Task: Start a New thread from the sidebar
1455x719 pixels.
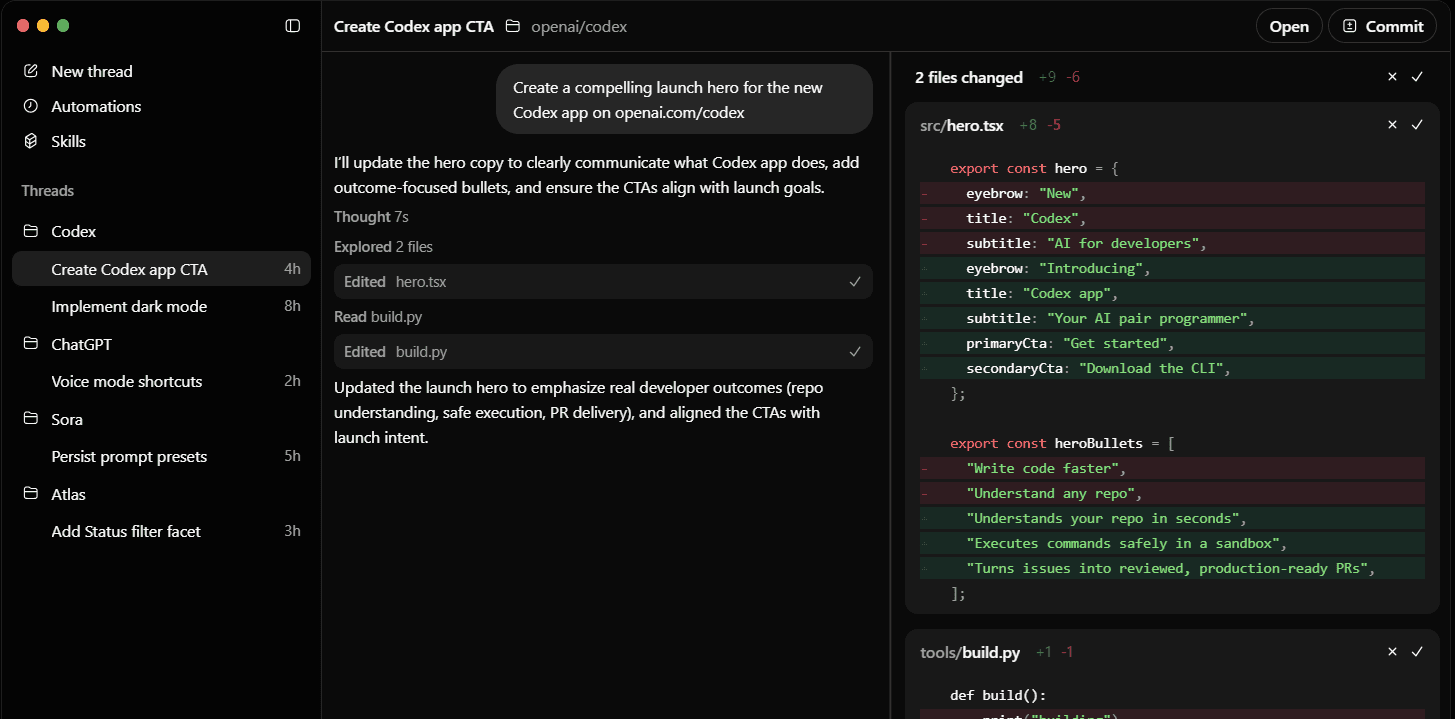Action: click(91, 71)
